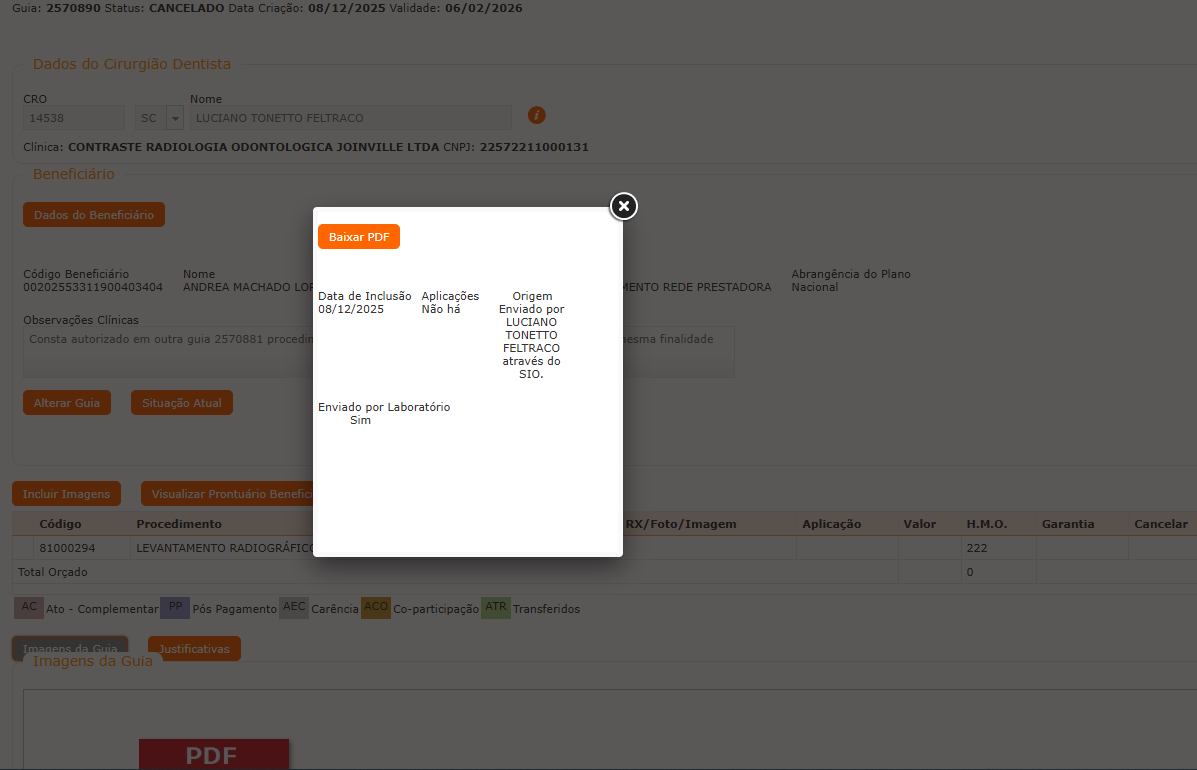This screenshot has height=770, width=1197.
Task: Click the AC Ato Complementar legend badge
Action: click(x=29, y=607)
